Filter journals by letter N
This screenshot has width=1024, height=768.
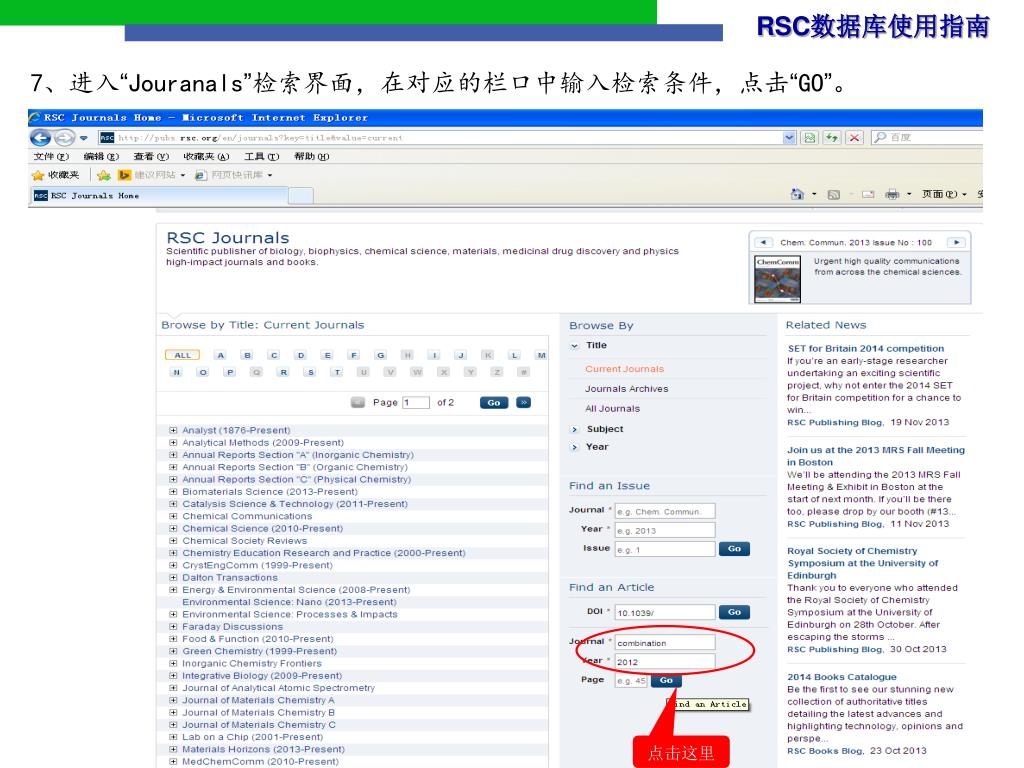coord(176,372)
